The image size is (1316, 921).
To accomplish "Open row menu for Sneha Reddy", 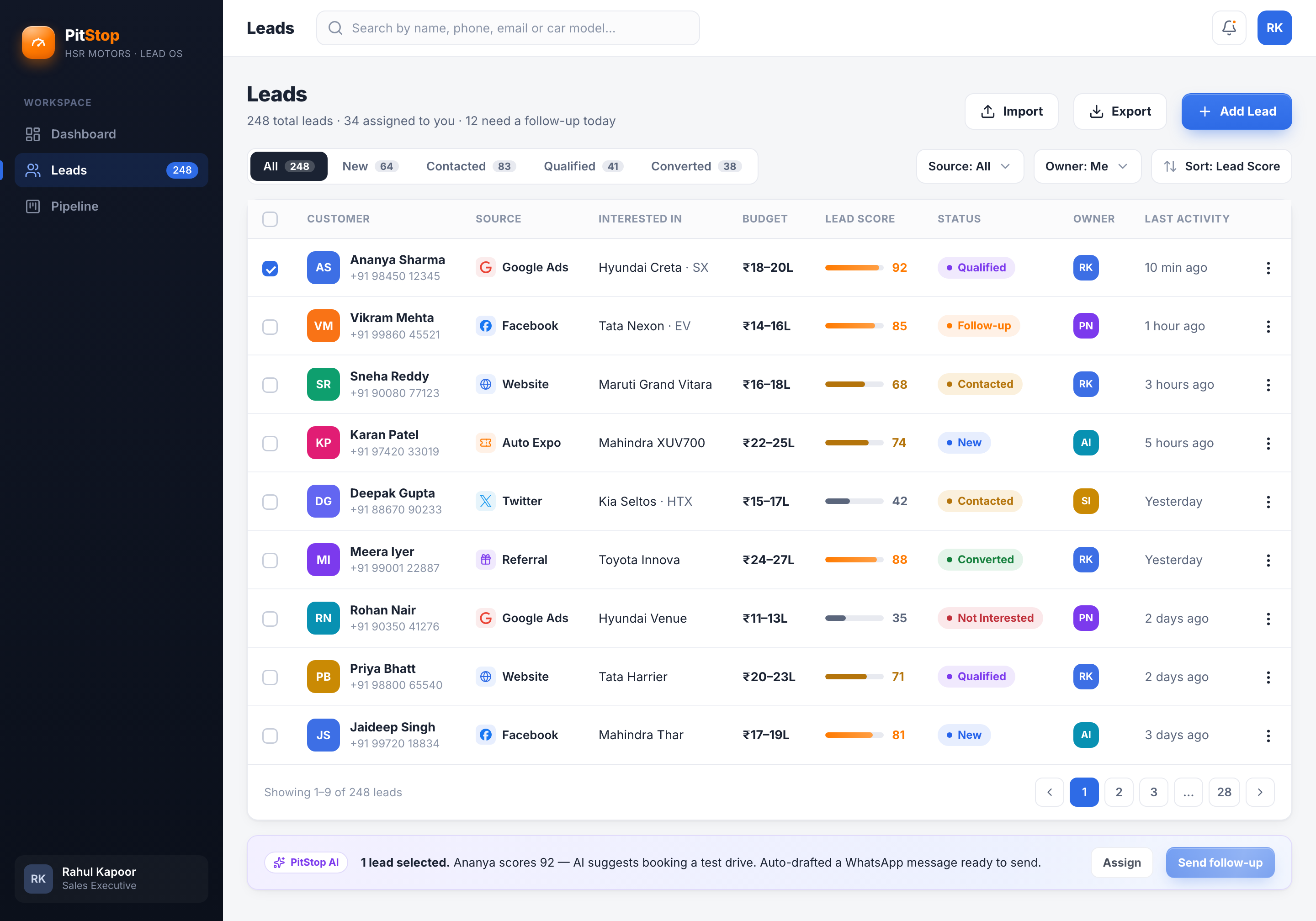I will click(x=1268, y=385).
